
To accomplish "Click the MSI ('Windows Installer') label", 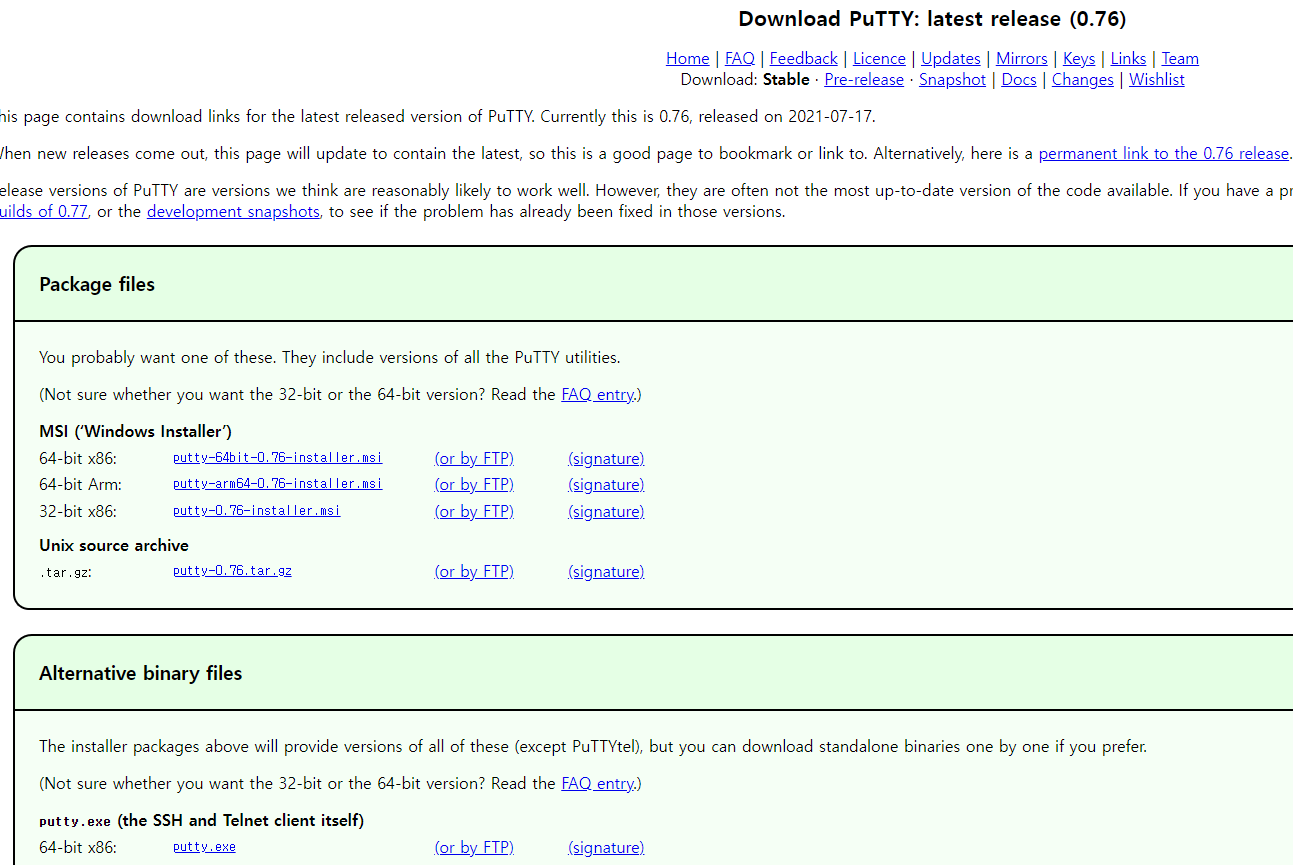I will pyautogui.click(x=136, y=431).
